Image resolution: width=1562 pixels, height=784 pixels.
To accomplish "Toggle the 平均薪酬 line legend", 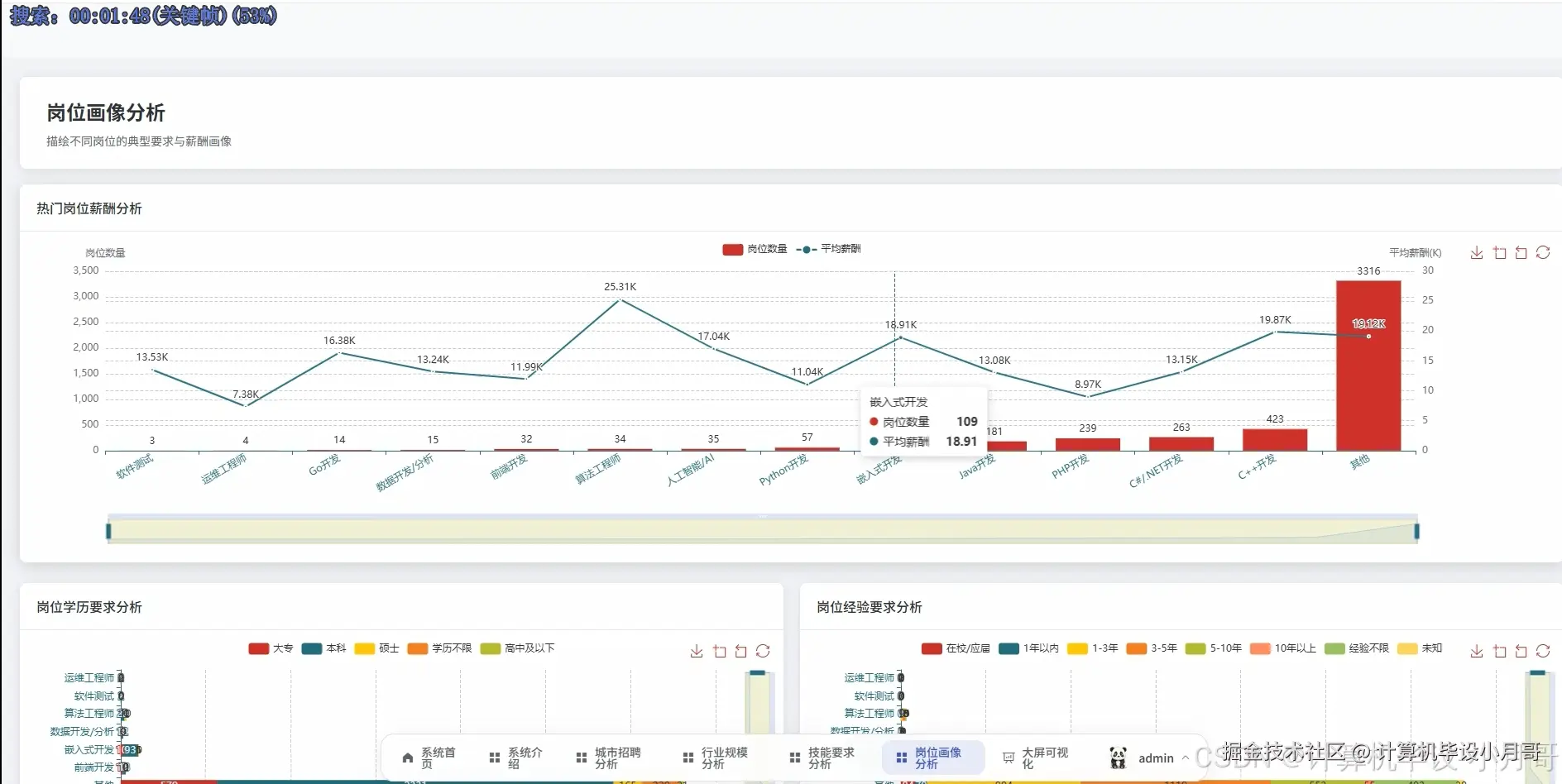I will click(x=828, y=249).
